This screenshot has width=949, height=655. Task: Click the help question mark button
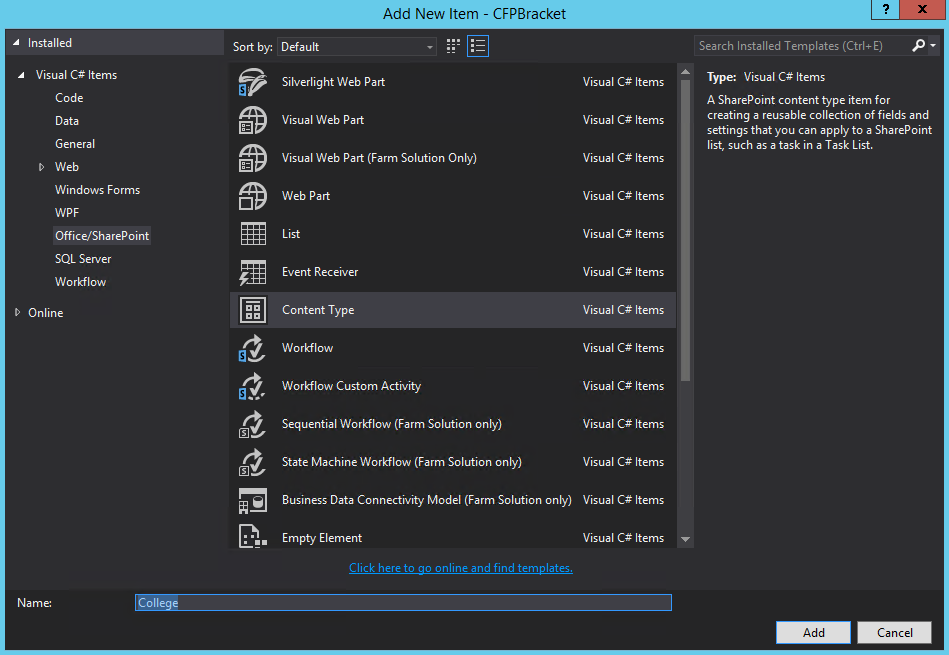tap(885, 9)
